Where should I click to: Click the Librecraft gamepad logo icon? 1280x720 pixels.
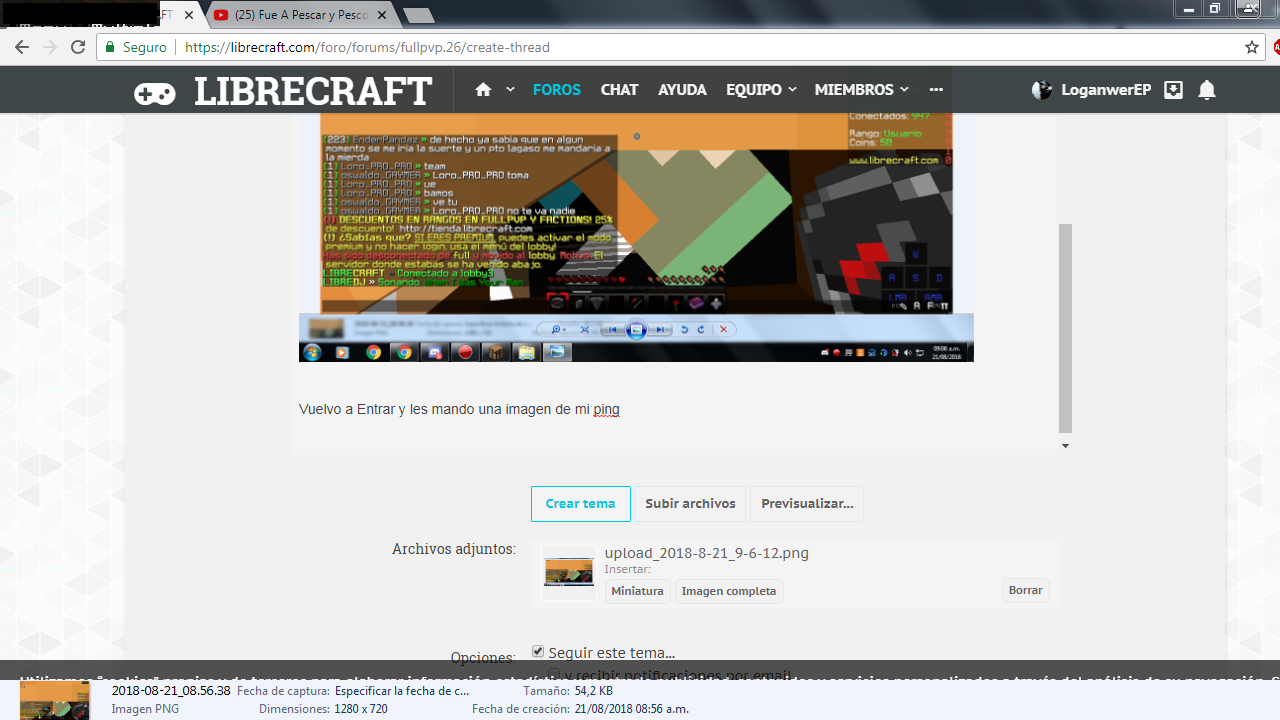[155, 92]
